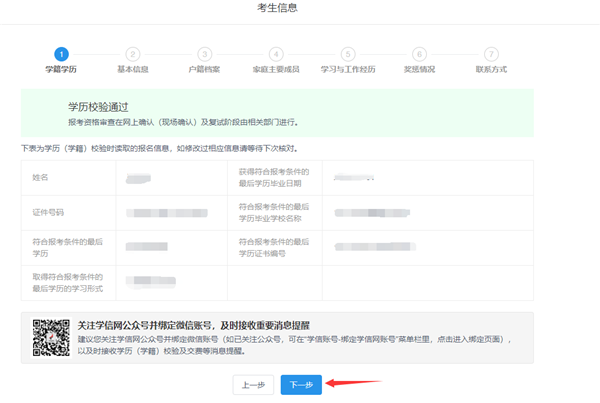Click the 报考资格审查在网上确认 notice text
This screenshot has height=403, width=600.
[x=183, y=122]
